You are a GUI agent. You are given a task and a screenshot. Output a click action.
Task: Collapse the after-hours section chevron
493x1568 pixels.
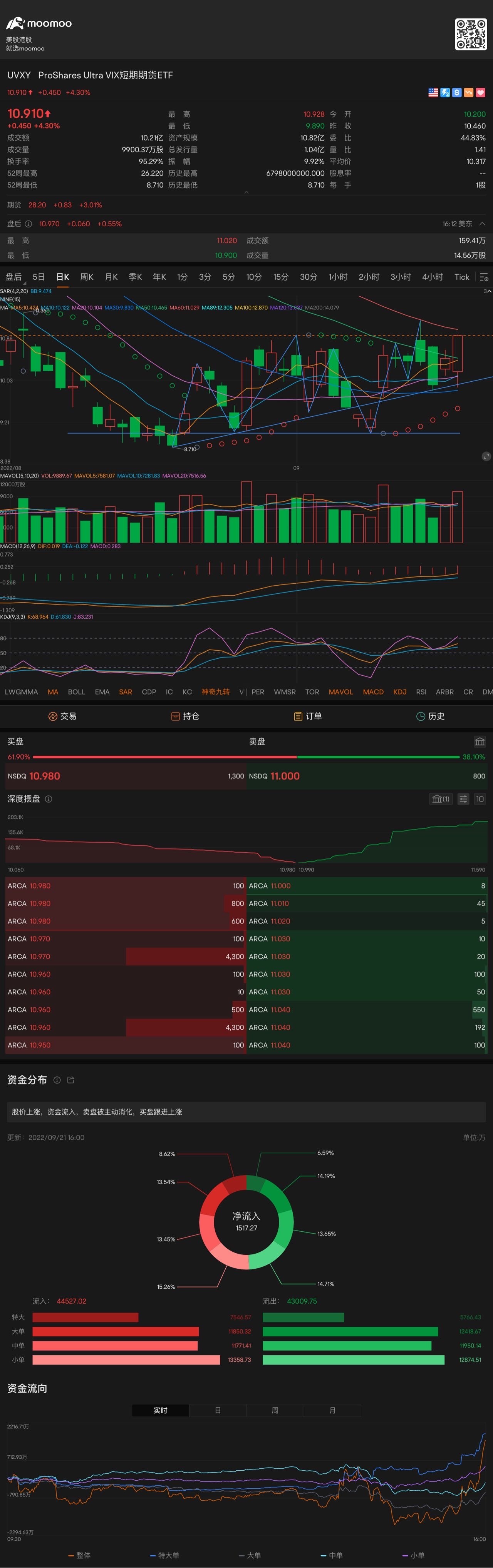tap(482, 224)
